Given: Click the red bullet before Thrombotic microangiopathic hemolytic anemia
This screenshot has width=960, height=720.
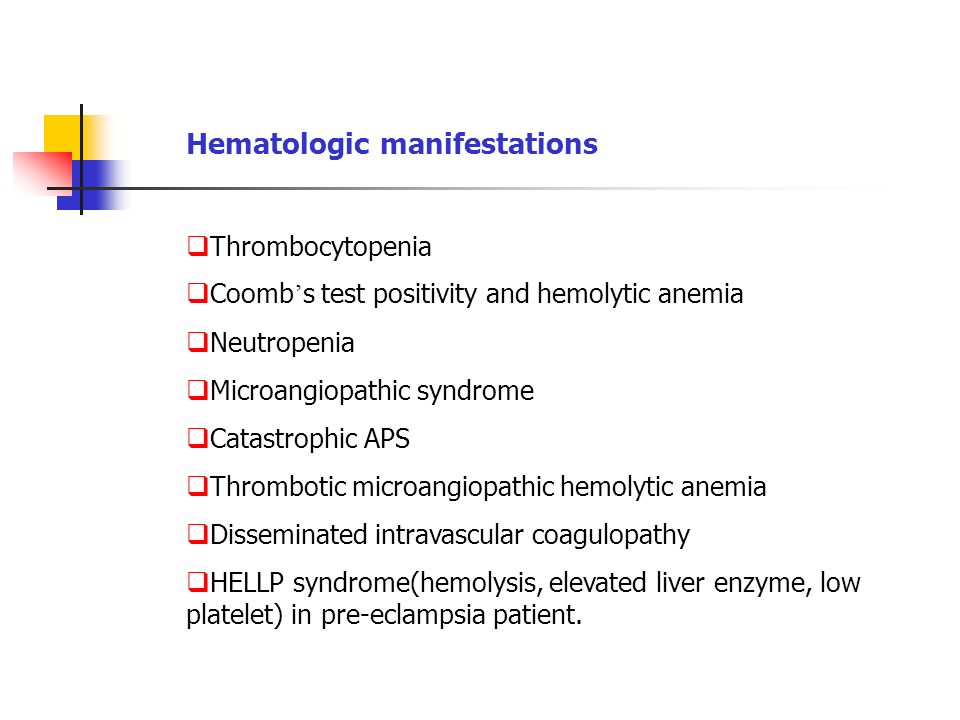Looking at the screenshot, I should (197, 486).
